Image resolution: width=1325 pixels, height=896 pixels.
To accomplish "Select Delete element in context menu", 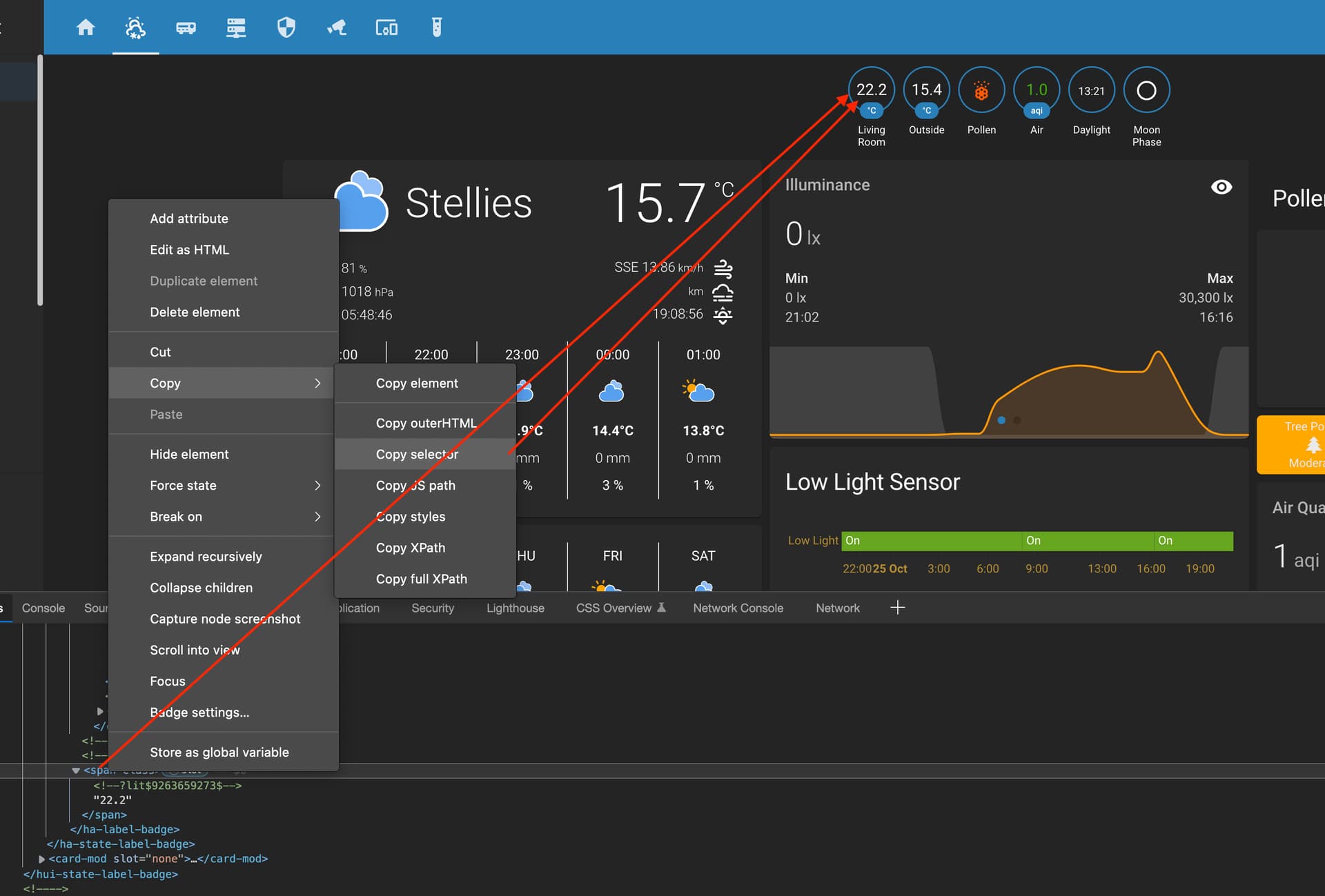I will pyautogui.click(x=195, y=312).
